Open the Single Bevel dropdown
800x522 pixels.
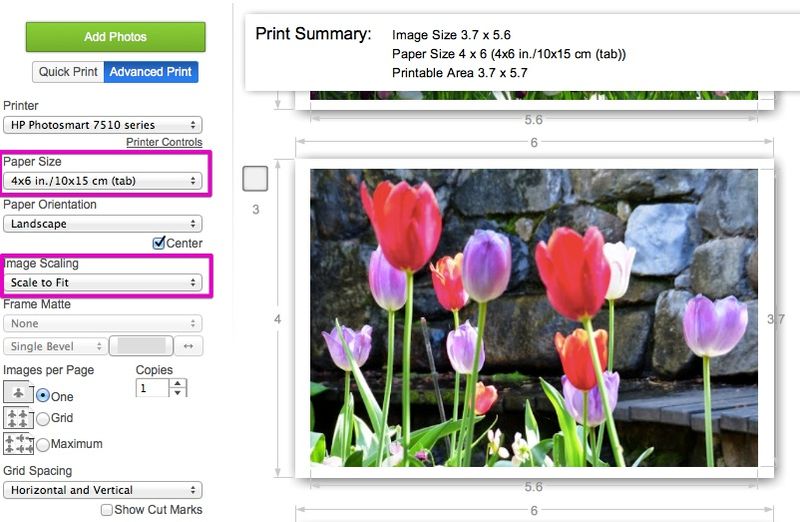55,346
